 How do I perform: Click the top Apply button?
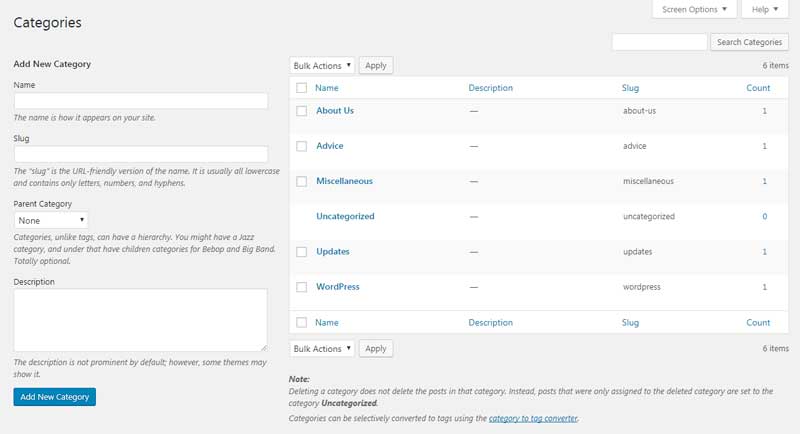tap(376, 65)
